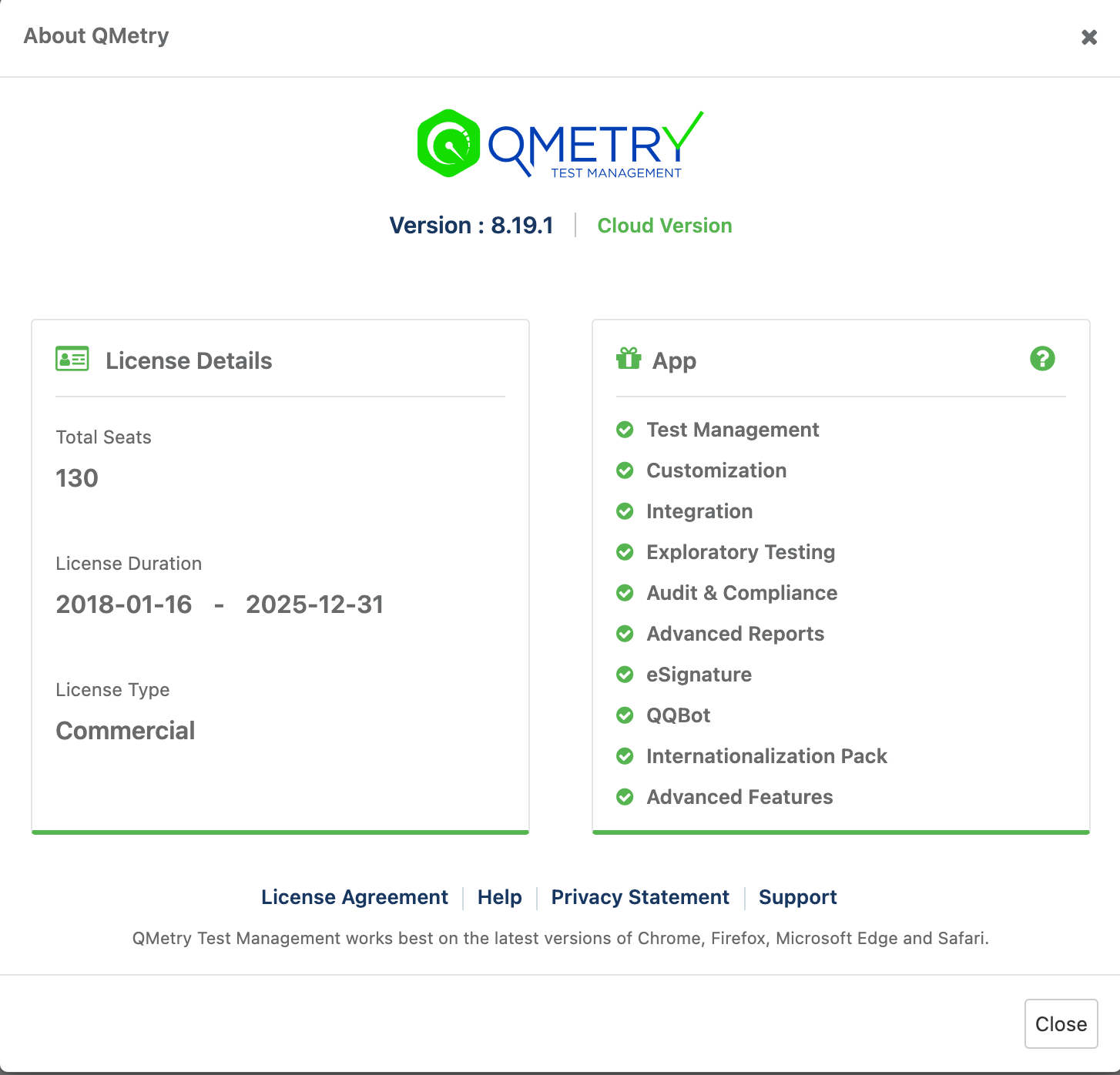Open the Help link
1120x1075 pixels.
pyautogui.click(x=499, y=897)
